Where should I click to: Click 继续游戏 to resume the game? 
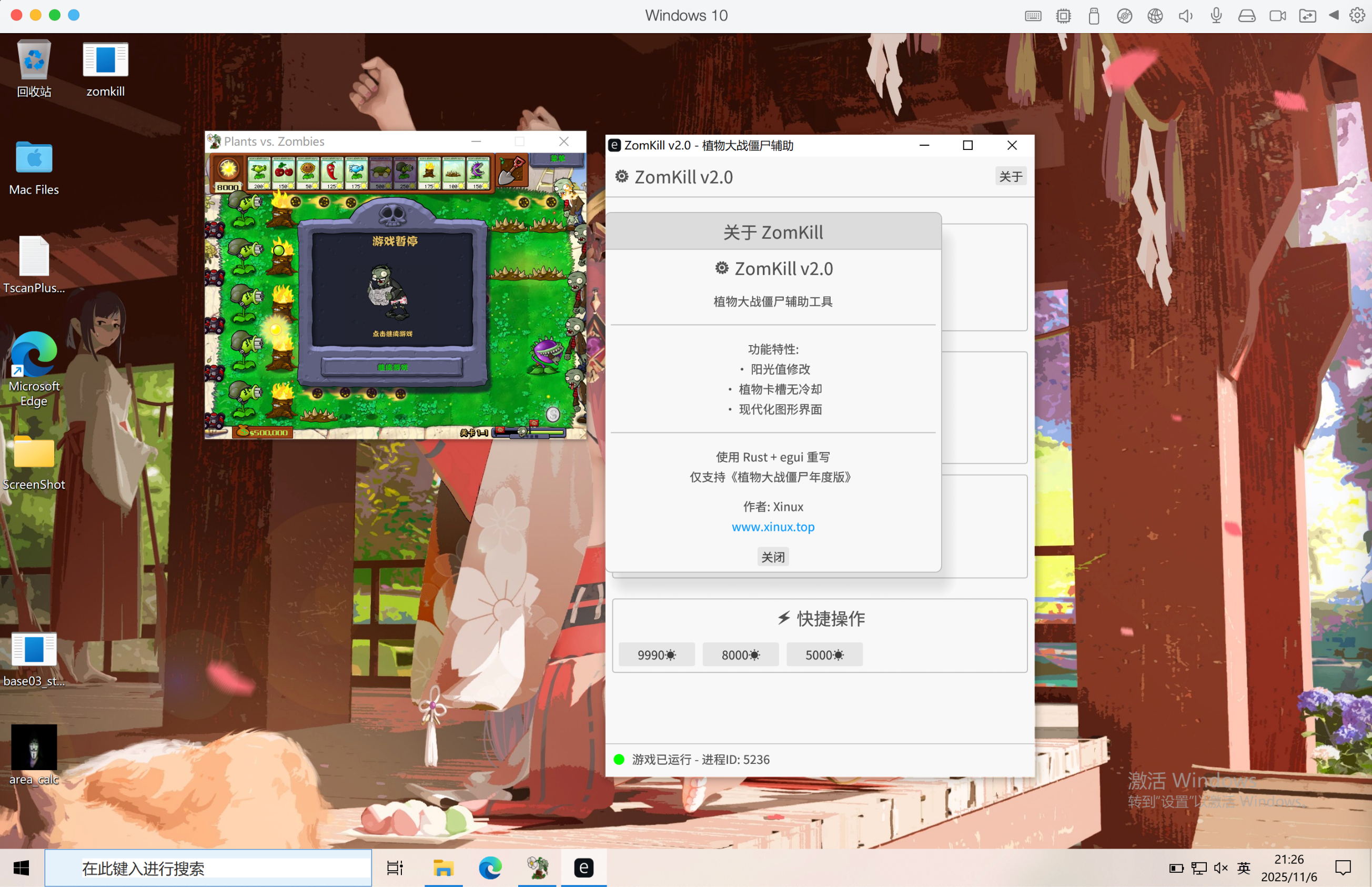coord(392,367)
